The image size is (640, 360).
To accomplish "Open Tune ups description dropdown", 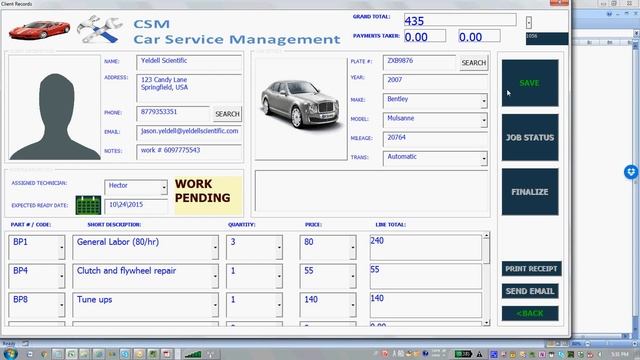I will point(215,305).
